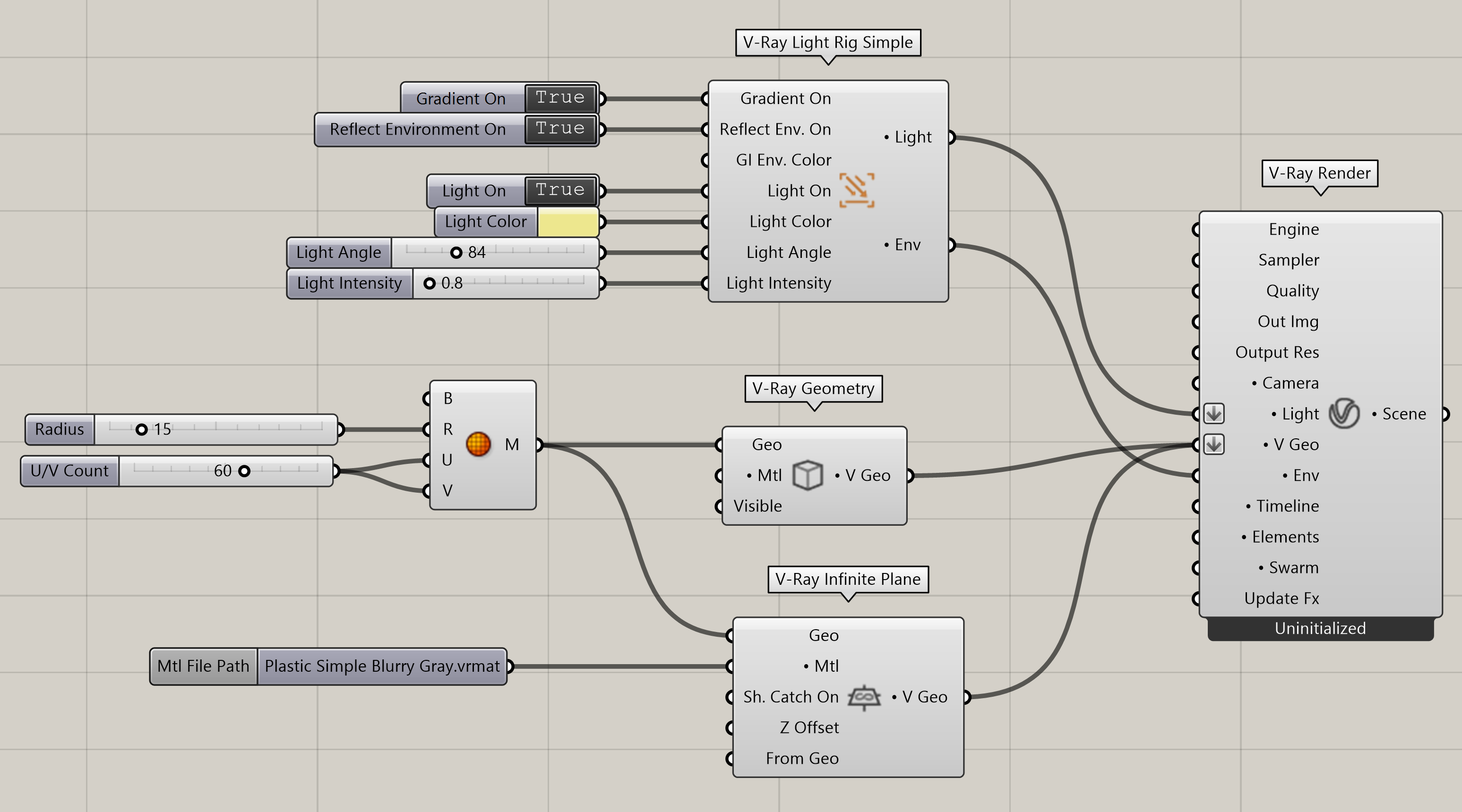The image size is (1462, 812).
Task: Click the Sampler input on V-Ray Render
Action: click(x=1289, y=260)
